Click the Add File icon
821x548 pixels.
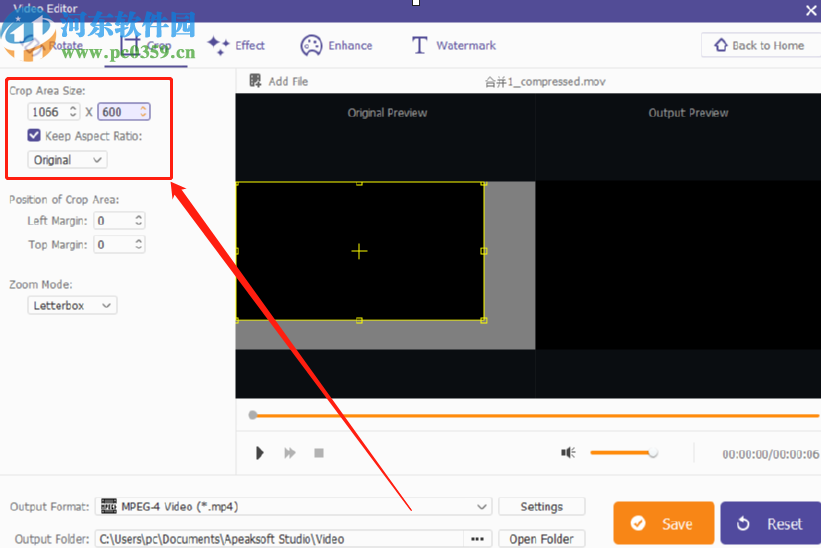[x=255, y=81]
